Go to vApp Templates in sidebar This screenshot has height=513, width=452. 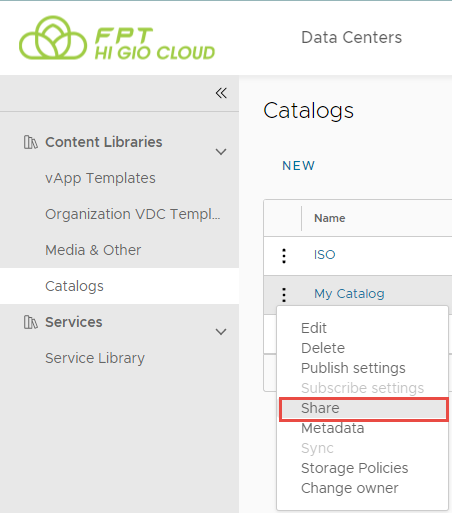(x=100, y=178)
